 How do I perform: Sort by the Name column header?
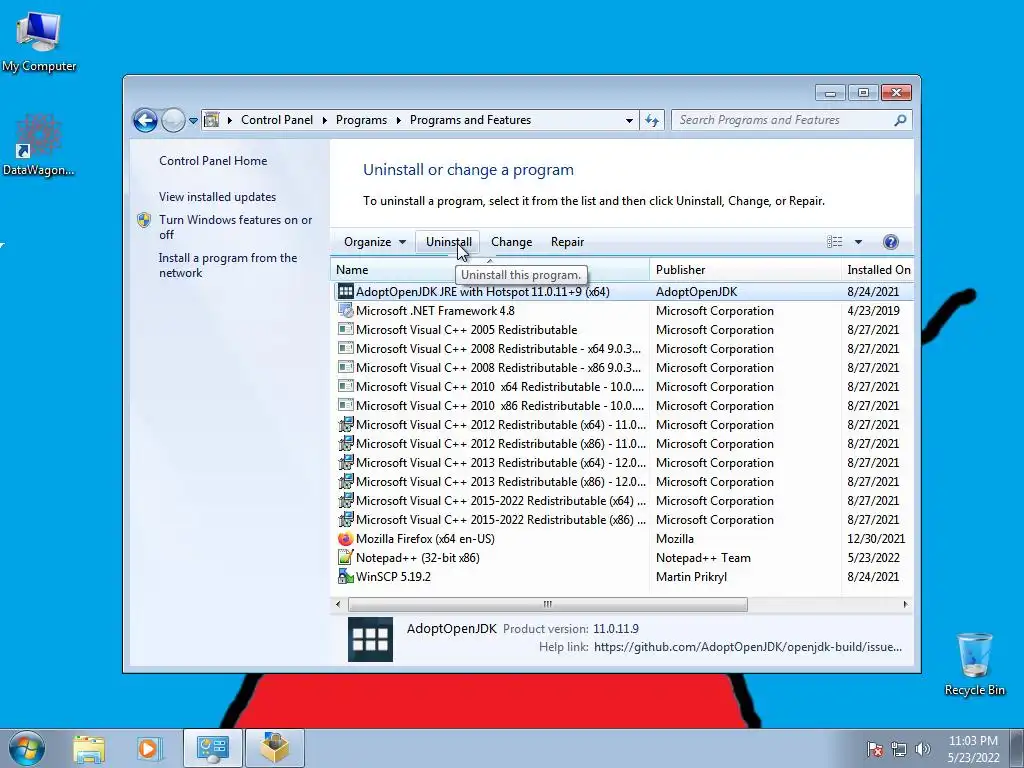[x=490, y=270]
